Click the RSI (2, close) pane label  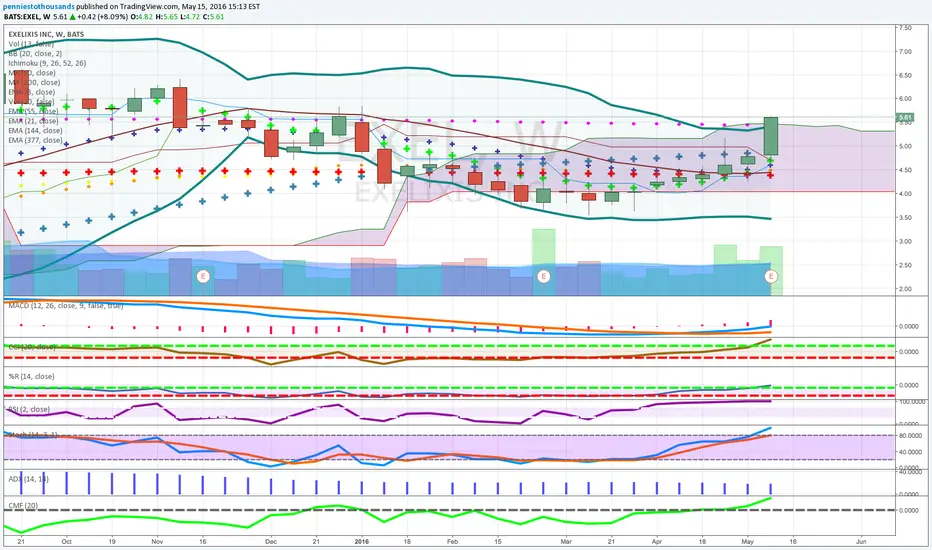[x=29, y=409]
